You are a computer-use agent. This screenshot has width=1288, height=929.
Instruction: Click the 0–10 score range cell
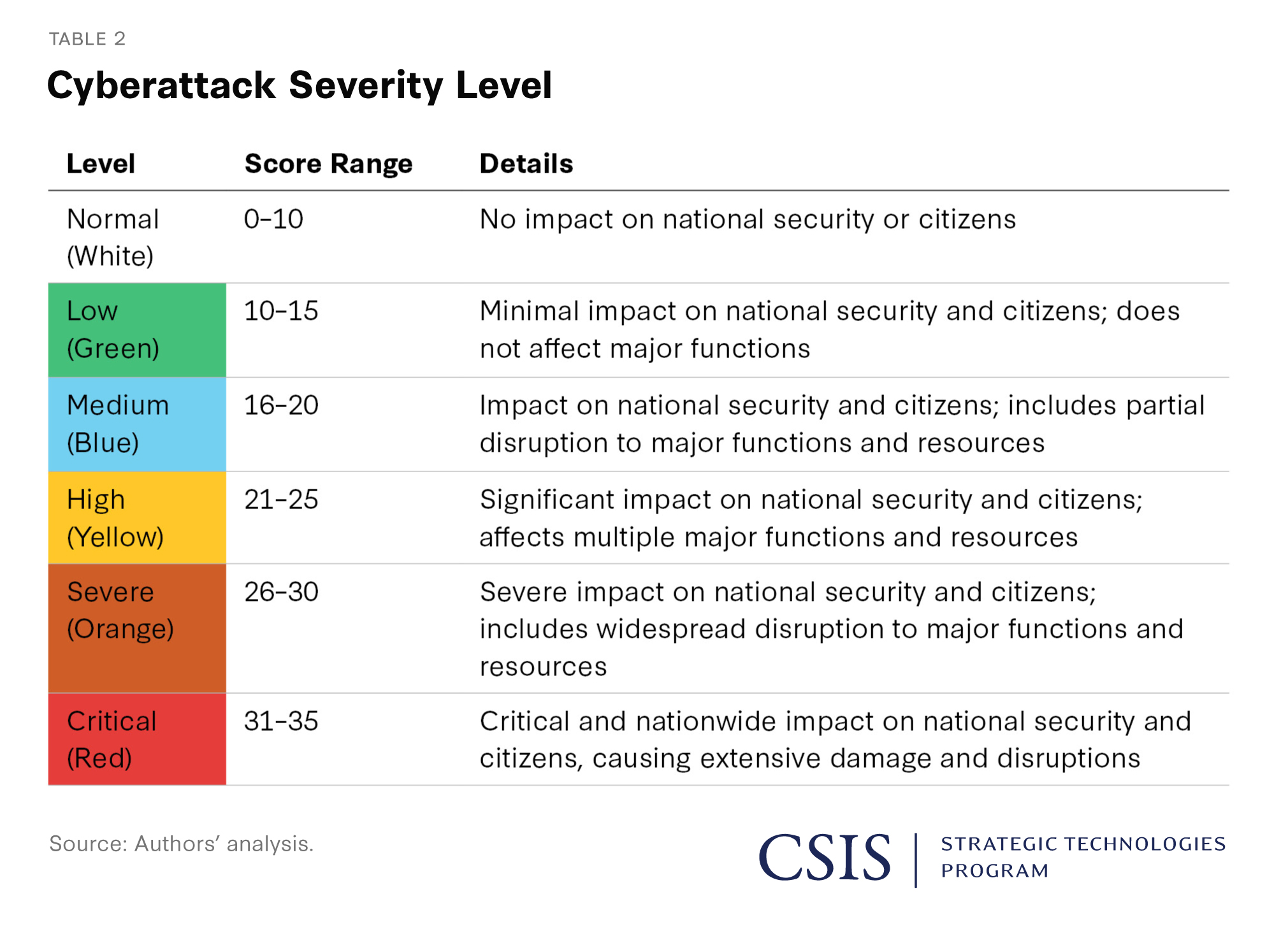click(x=273, y=219)
